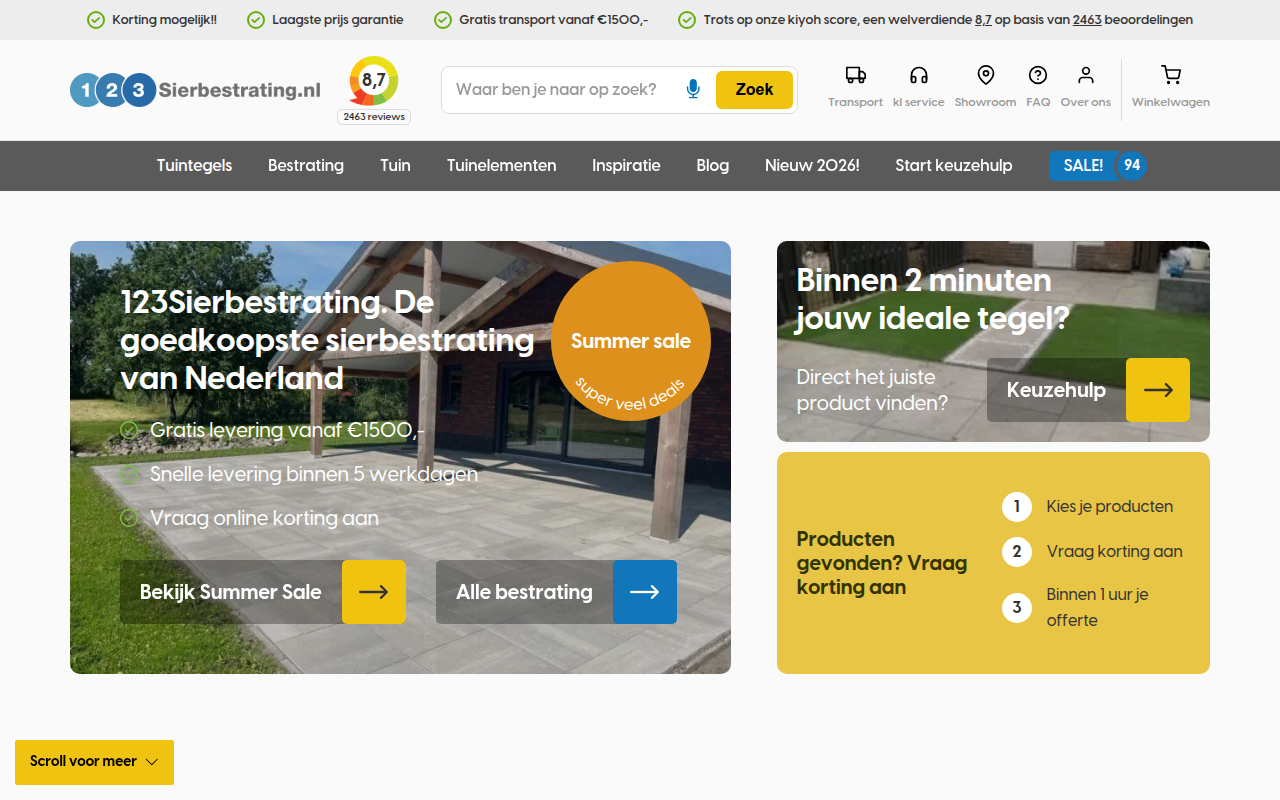Image resolution: width=1280 pixels, height=800 pixels.
Task: Click the yellow Zoek search button
Action: click(x=754, y=90)
